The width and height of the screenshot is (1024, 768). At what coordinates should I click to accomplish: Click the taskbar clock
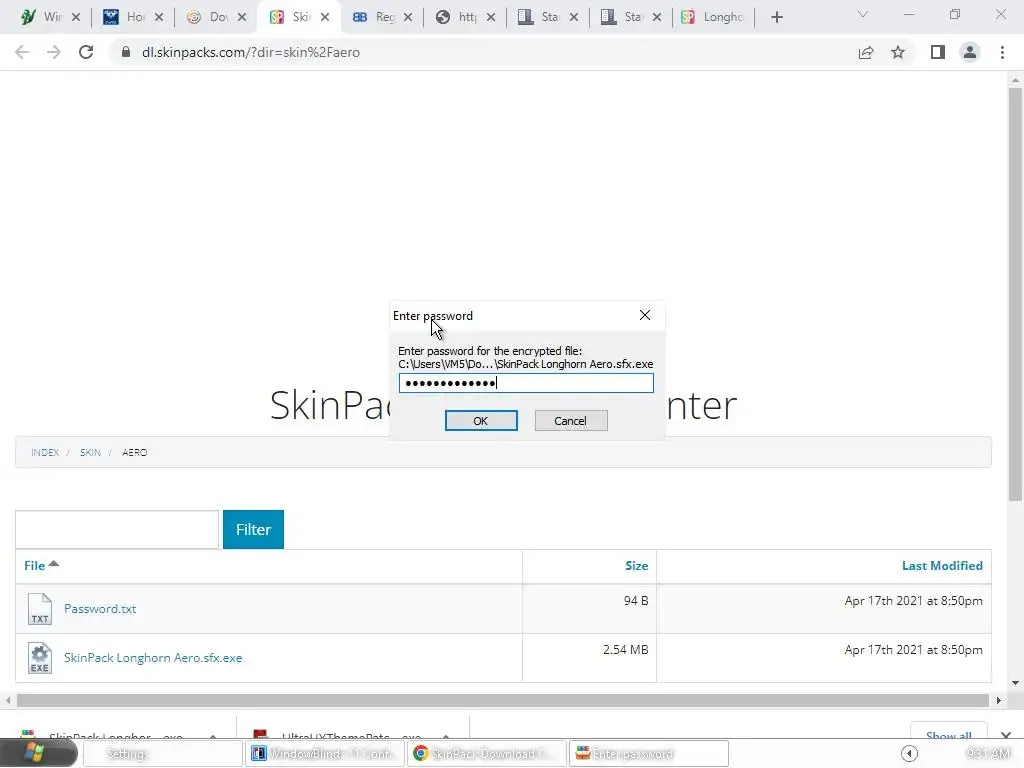[988, 754]
